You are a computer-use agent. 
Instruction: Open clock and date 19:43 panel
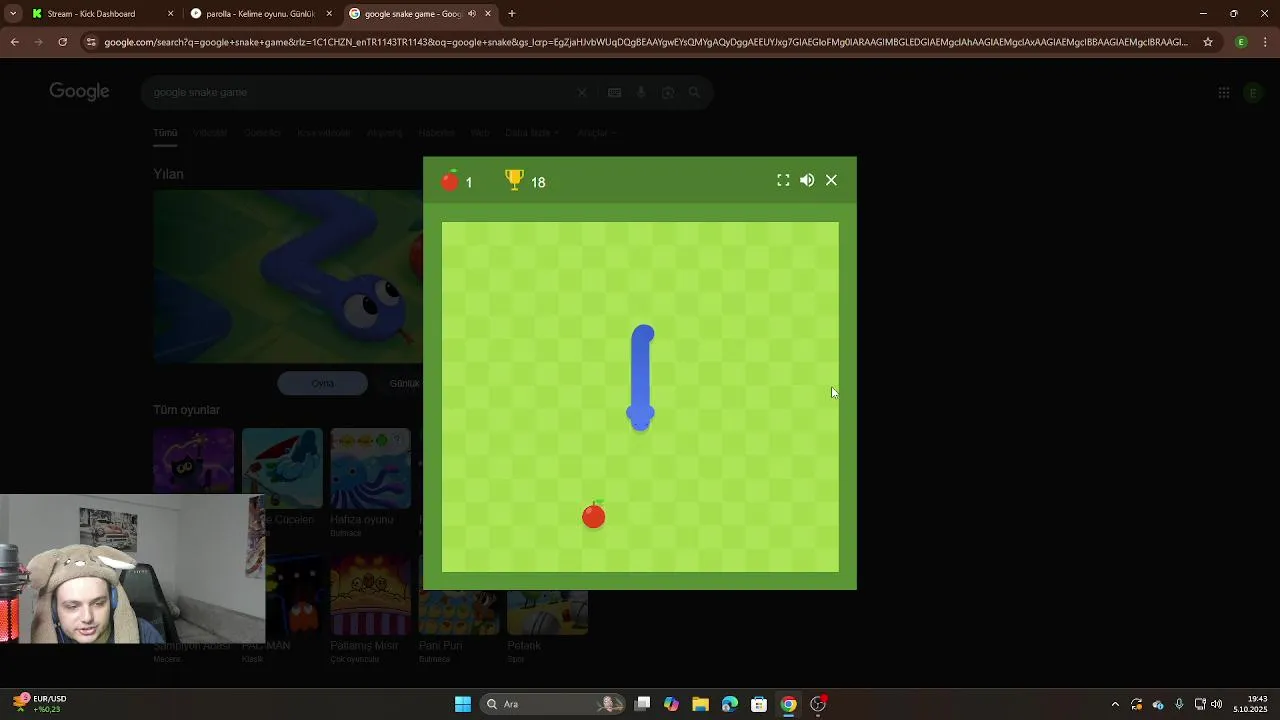[x=1251, y=704]
